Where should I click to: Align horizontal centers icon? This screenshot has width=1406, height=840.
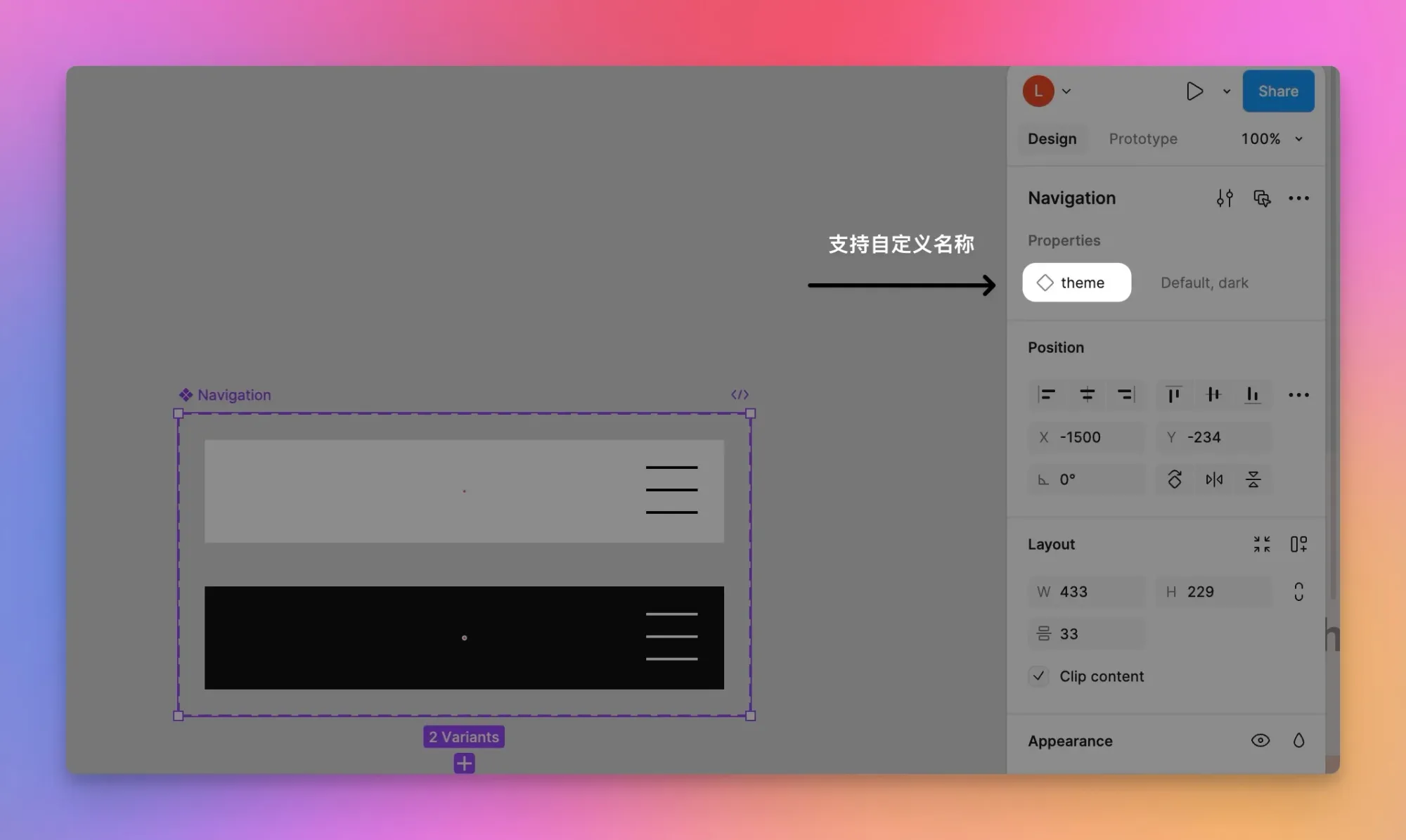[1087, 395]
